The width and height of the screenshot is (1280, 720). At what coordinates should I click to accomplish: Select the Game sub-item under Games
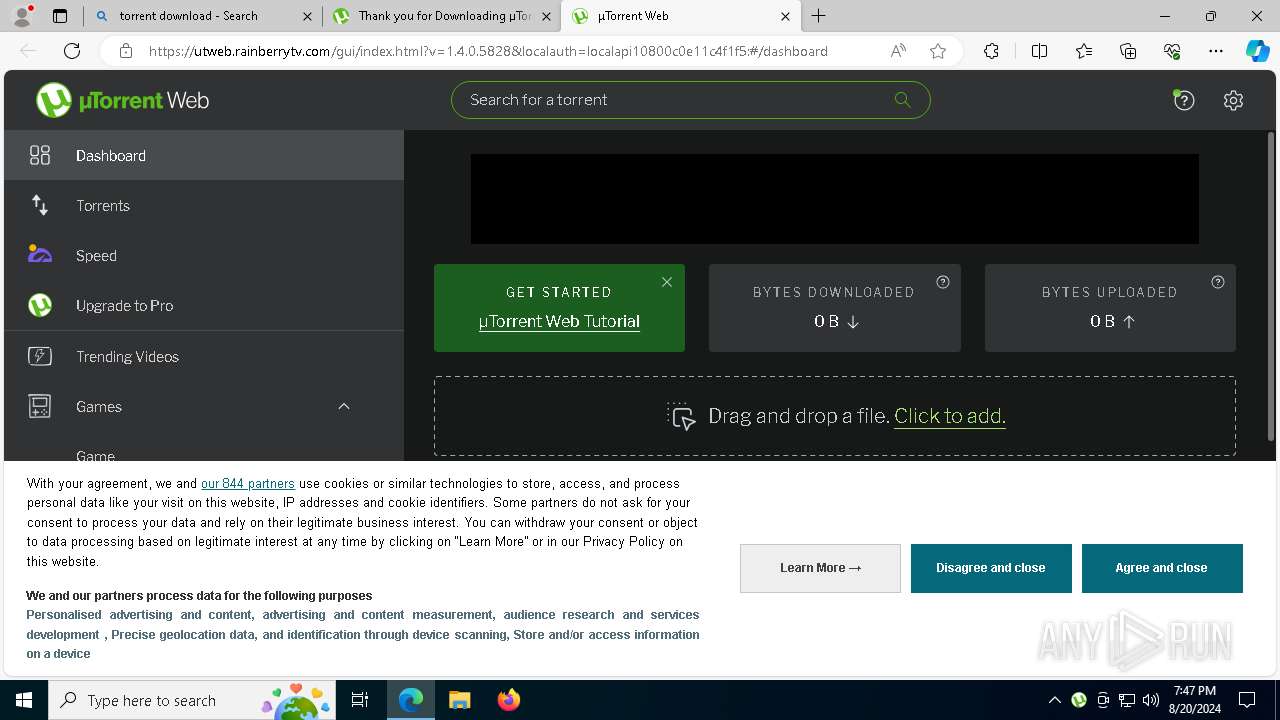tap(95, 456)
